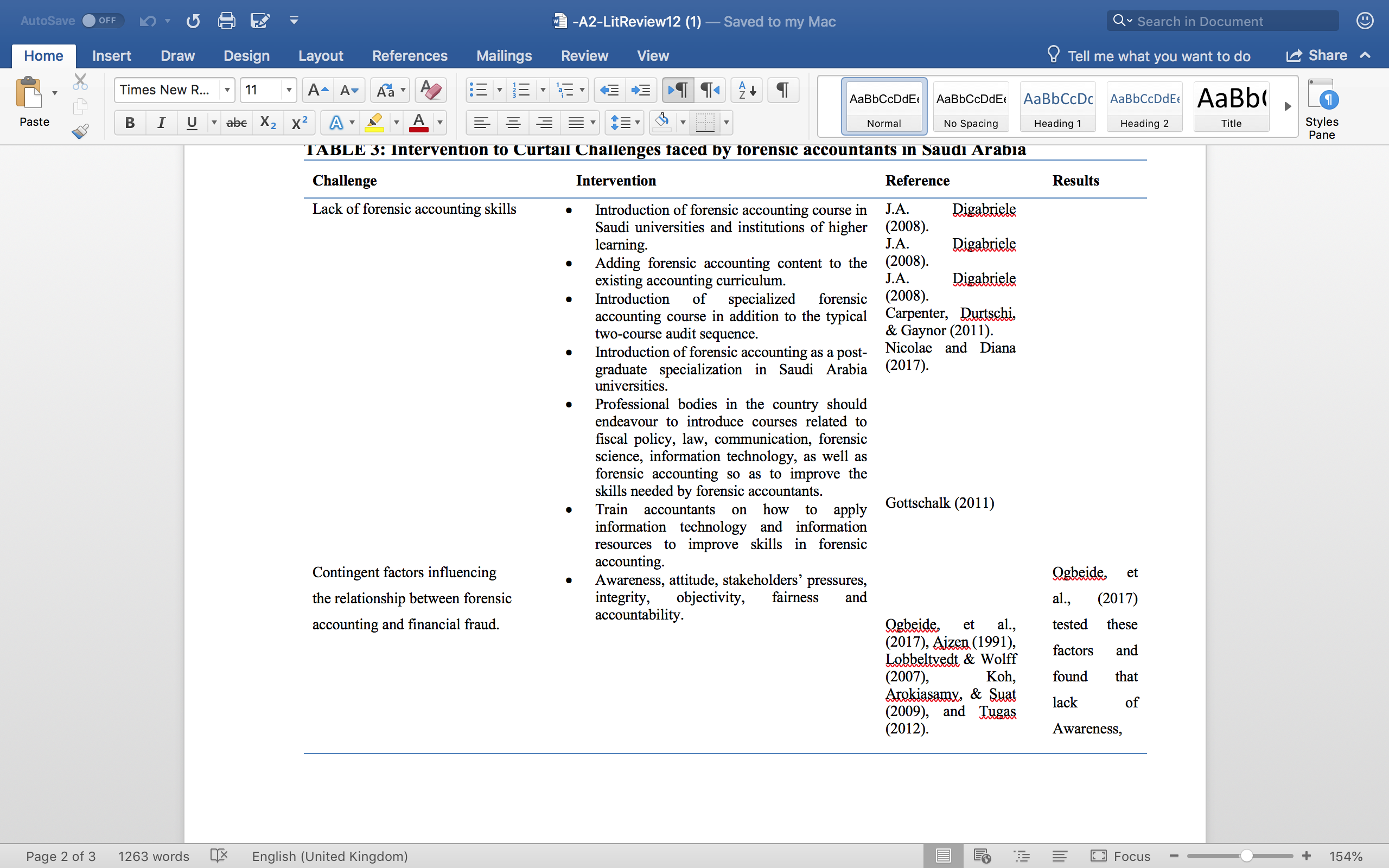Open the Styles Pane

tap(1321, 108)
